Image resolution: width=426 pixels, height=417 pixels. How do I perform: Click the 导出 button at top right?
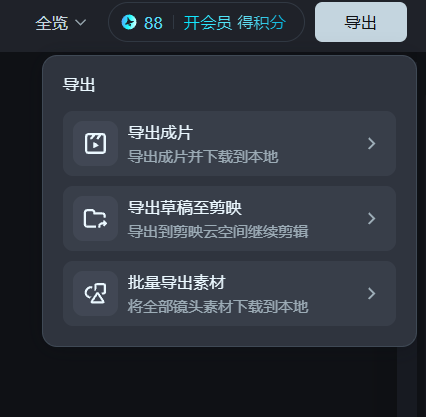361,22
